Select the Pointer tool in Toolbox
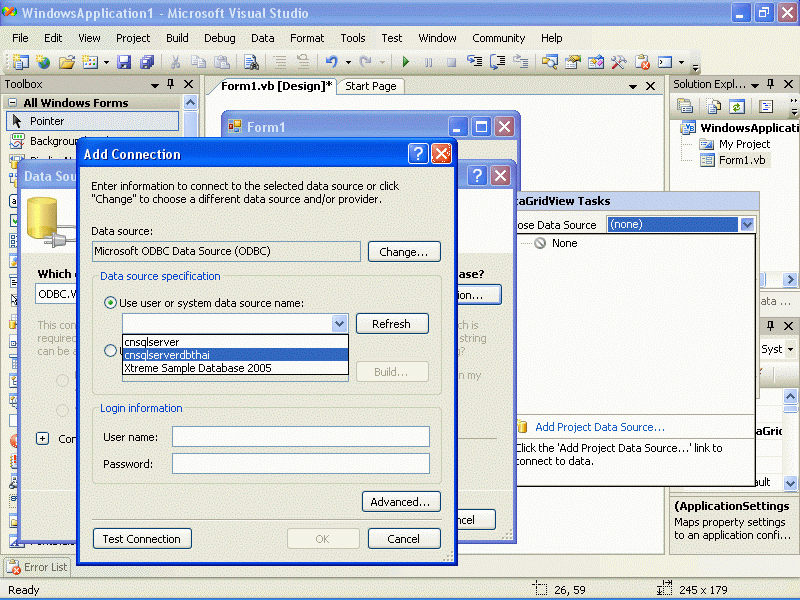Viewport: 800px width, 600px height. [93, 121]
